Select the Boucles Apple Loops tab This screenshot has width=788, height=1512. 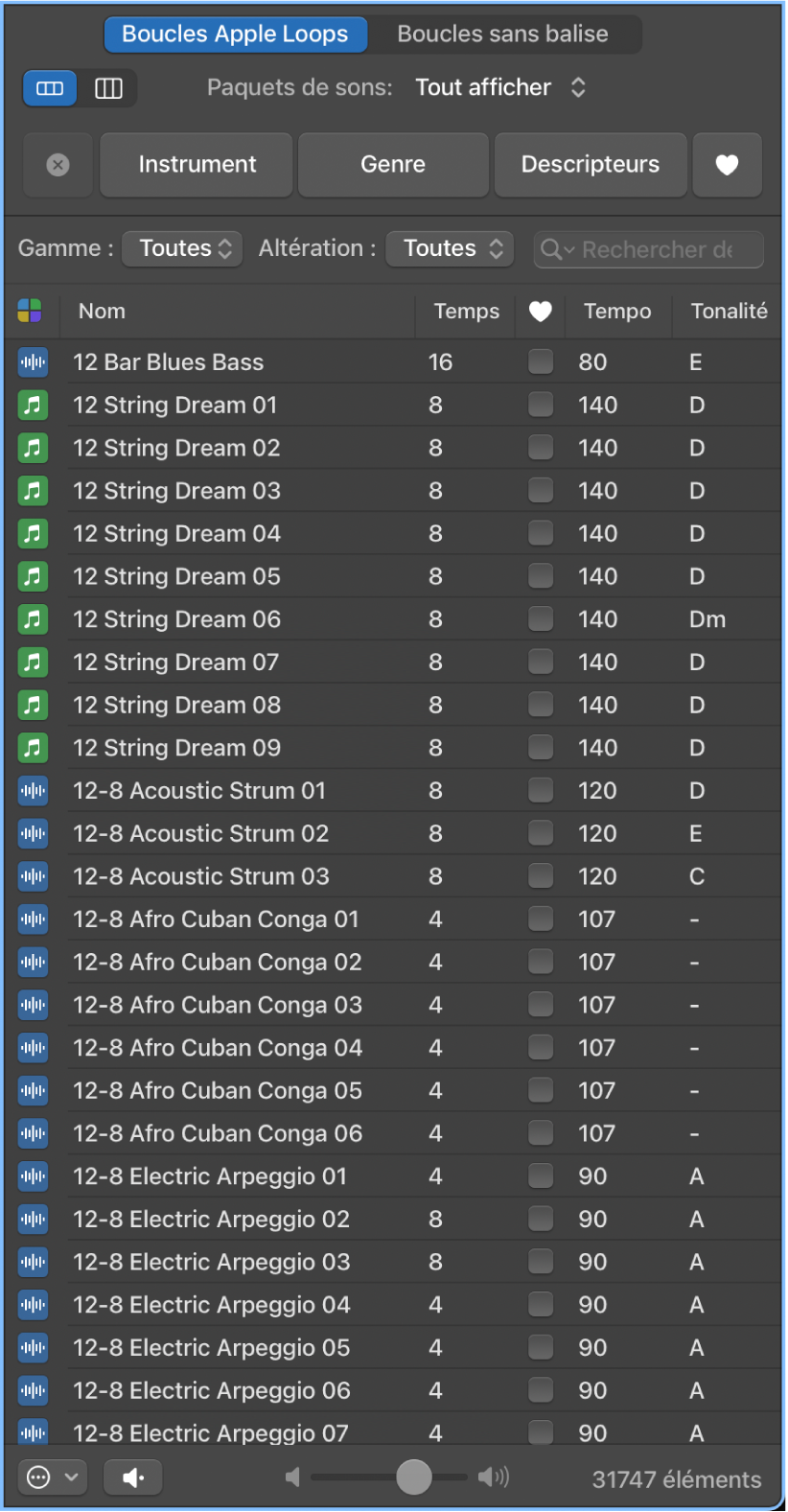[235, 35]
